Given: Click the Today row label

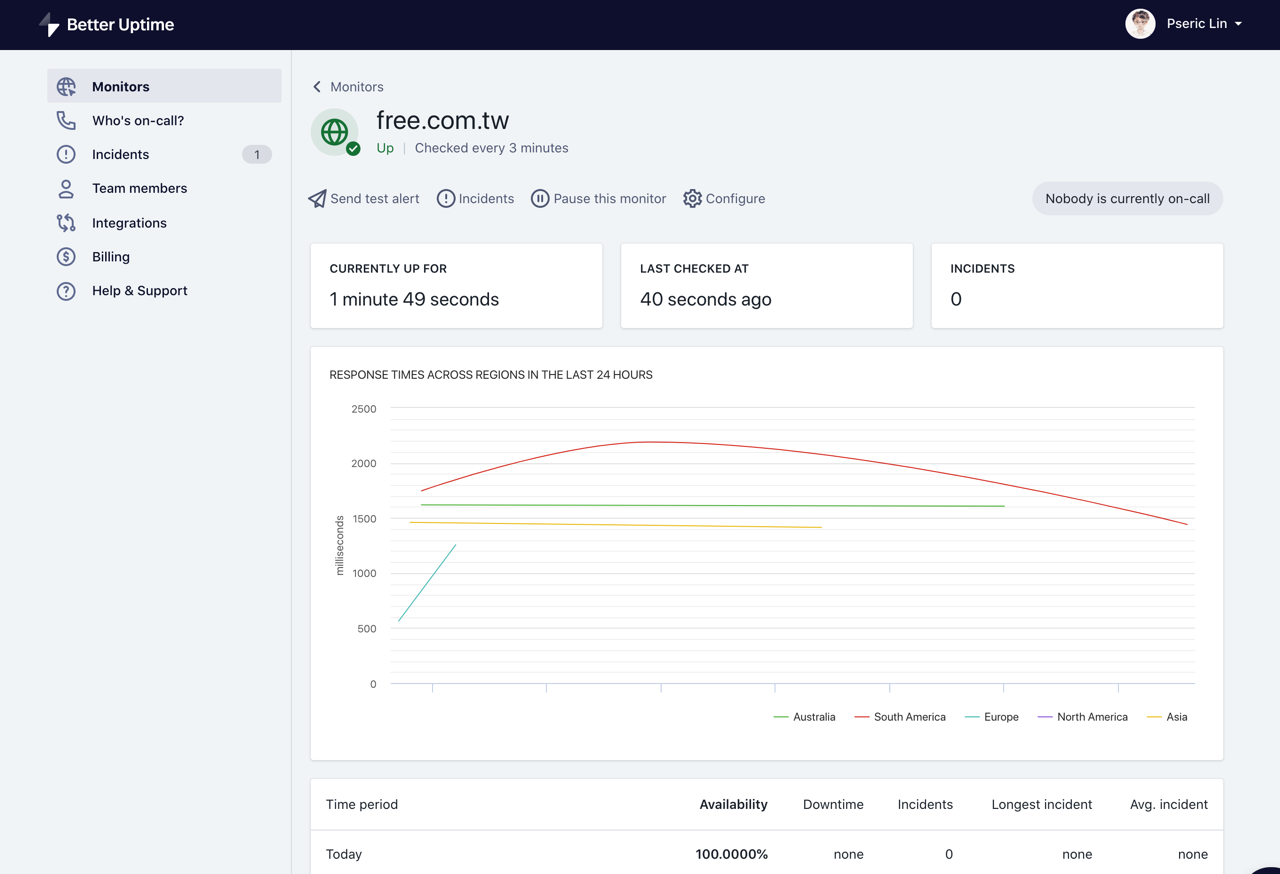Looking at the screenshot, I should coord(344,854).
